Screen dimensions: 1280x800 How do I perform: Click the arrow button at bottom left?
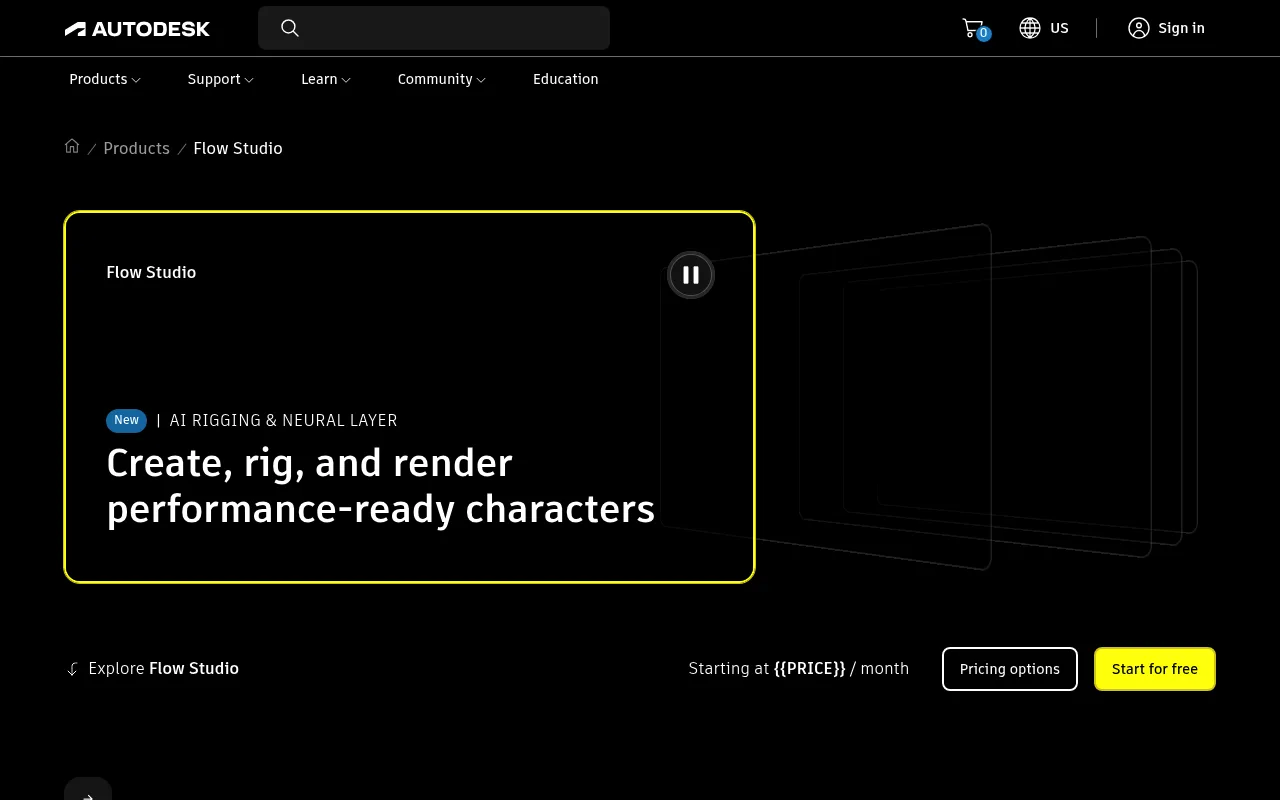click(88, 789)
